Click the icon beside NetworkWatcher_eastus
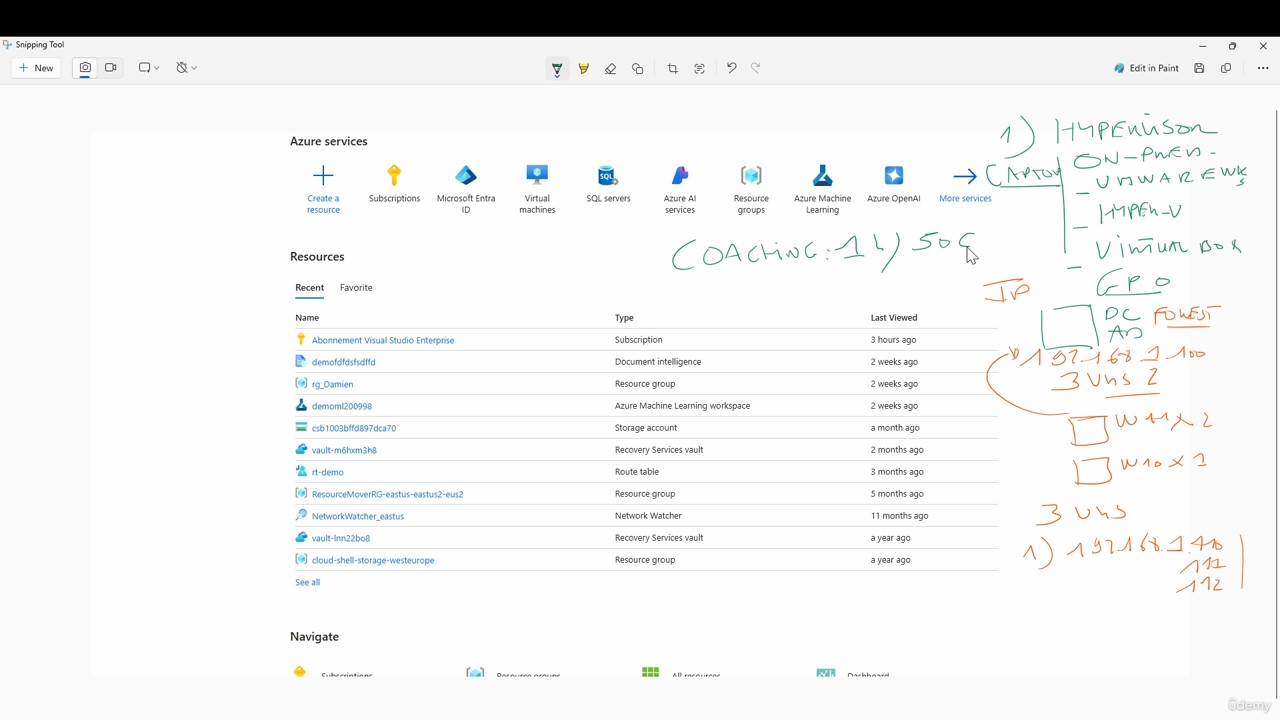The height and width of the screenshot is (720, 1280). pyautogui.click(x=301, y=515)
